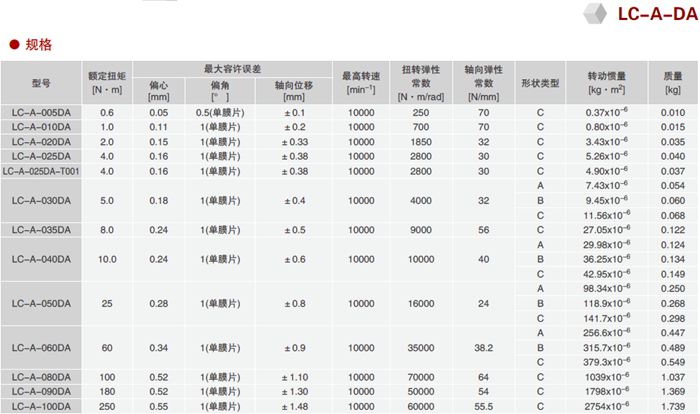Click the 型号 column header
700x414 pixels.
pyautogui.click(x=41, y=82)
